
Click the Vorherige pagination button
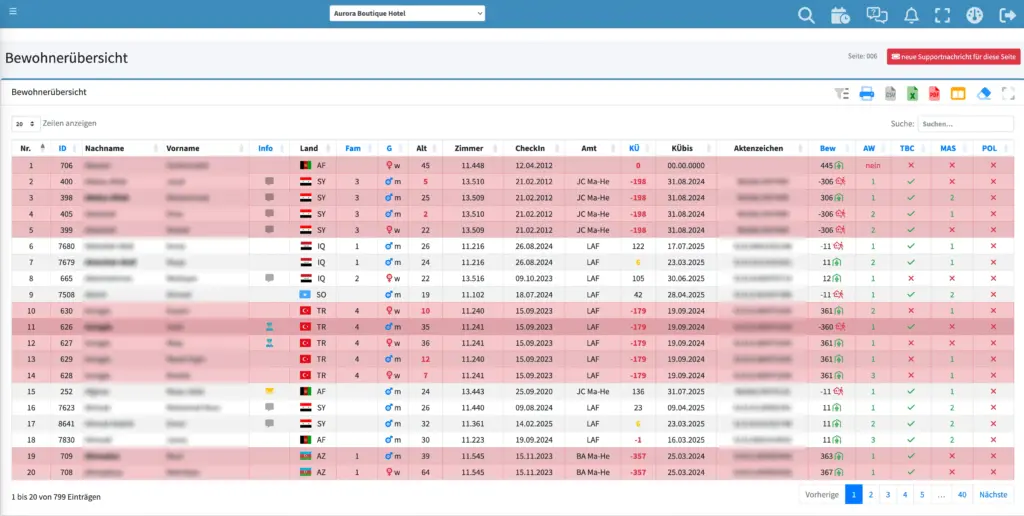point(822,495)
